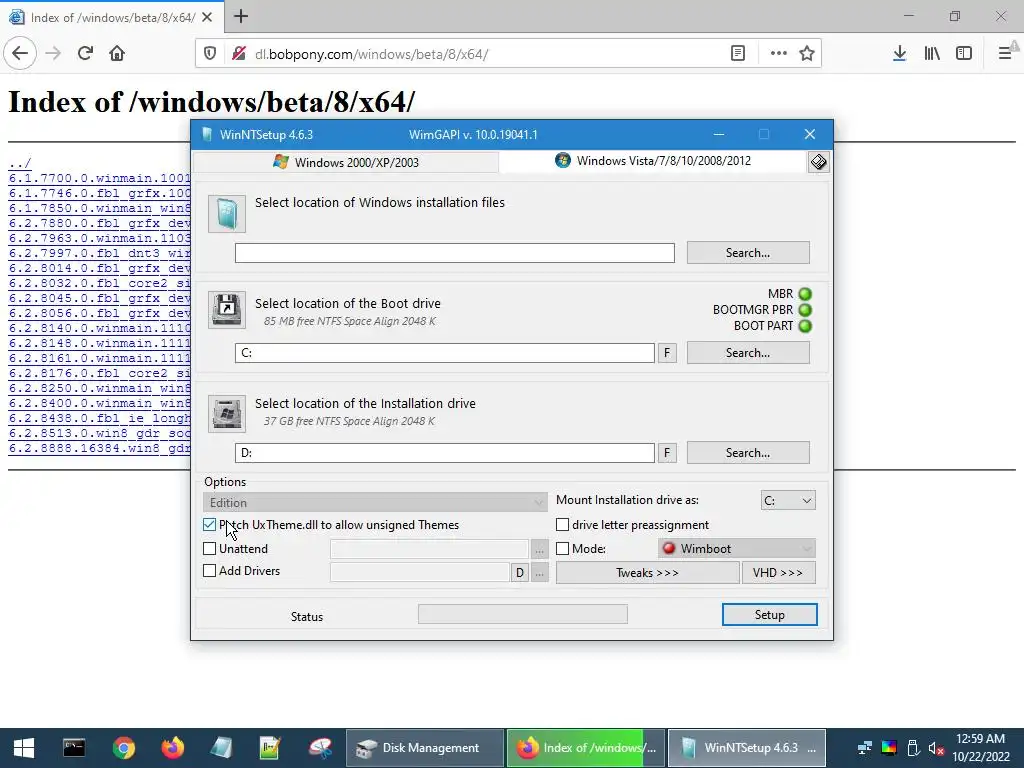Click the WinNTSetup disk tool icon beside tabs
Viewport: 1024px width, 768px height.
point(818,162)
